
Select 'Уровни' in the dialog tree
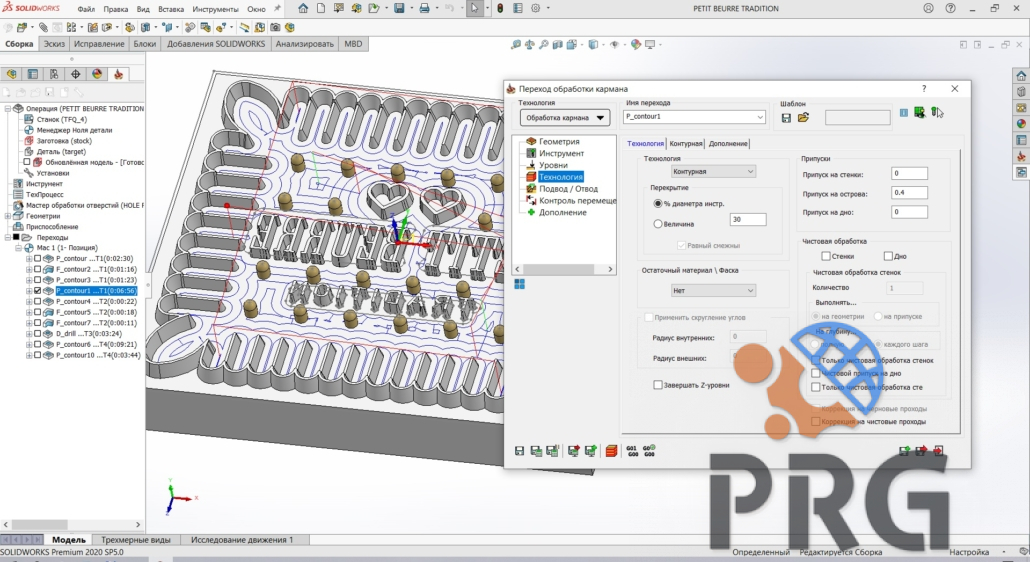[553, 165]
